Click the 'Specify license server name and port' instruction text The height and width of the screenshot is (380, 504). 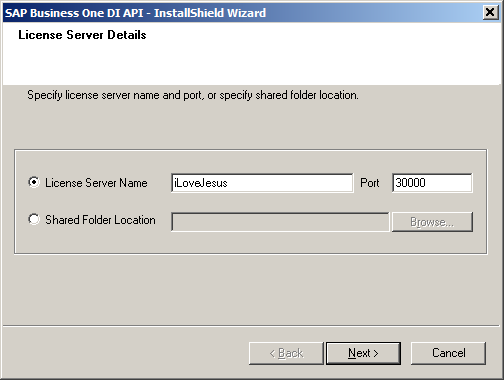(193, 95)
